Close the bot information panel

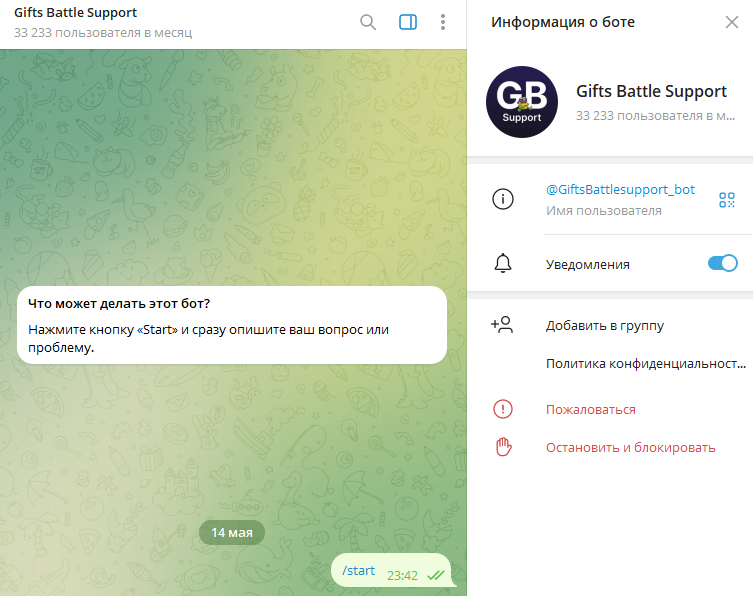pos(731,22)
